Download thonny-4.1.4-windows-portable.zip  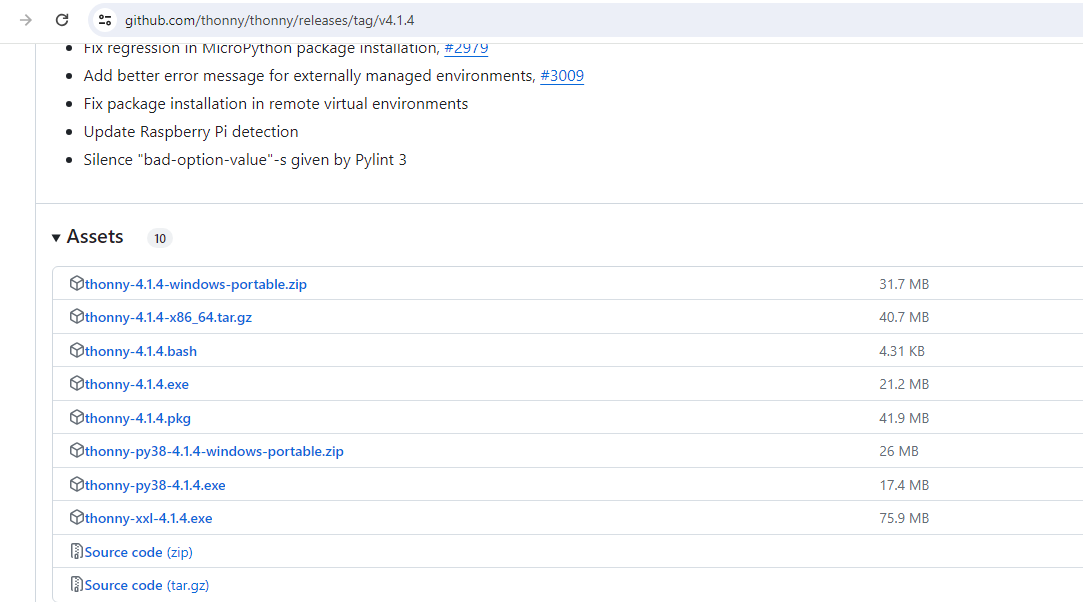point(196,284)
